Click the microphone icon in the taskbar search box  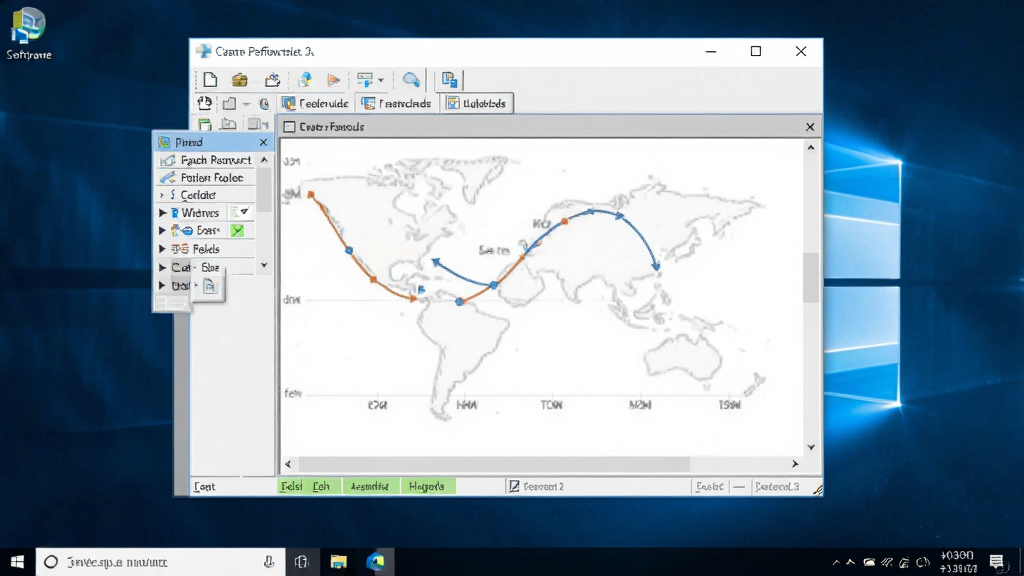(x=268, y=562)
